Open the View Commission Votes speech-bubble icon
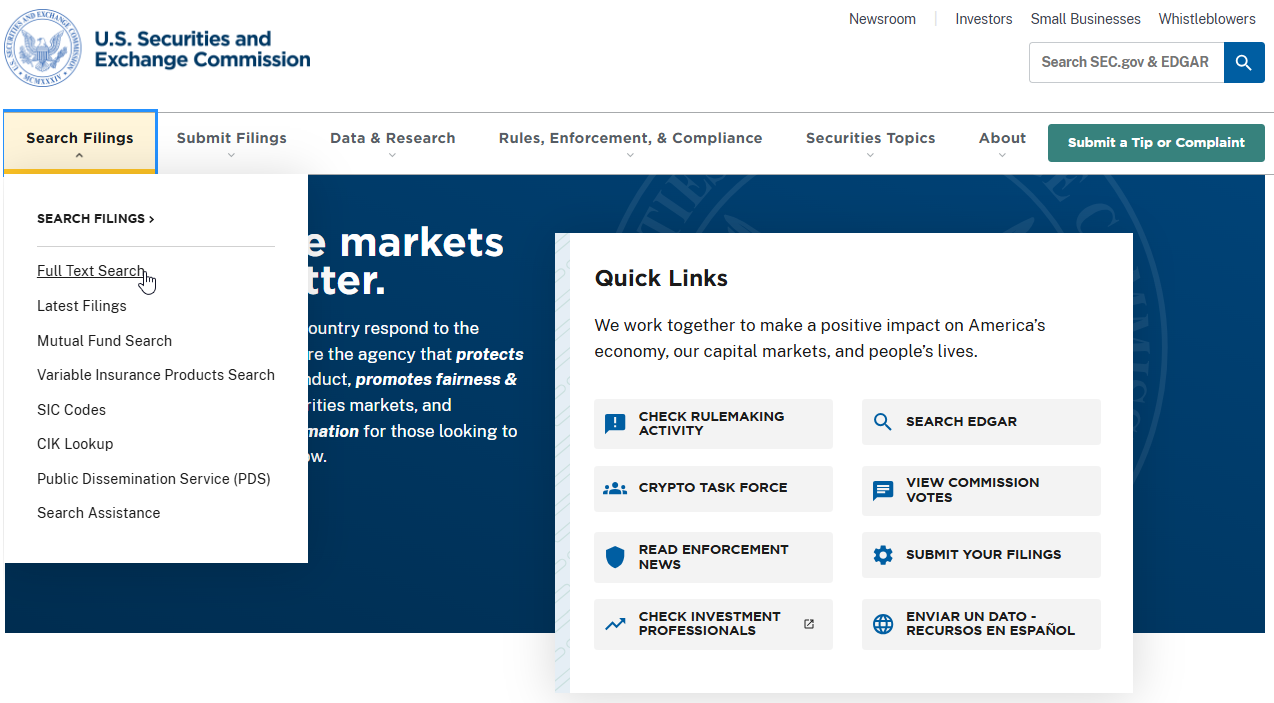1274x703 pixels. coord(882,490)
